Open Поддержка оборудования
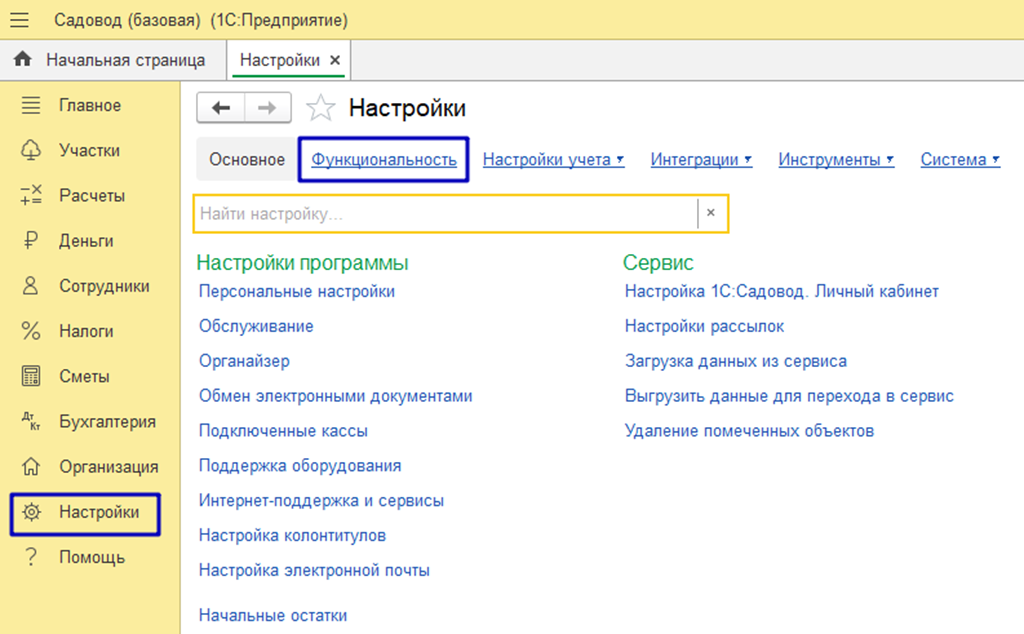The image size is (1024, 634). point(300,466)
